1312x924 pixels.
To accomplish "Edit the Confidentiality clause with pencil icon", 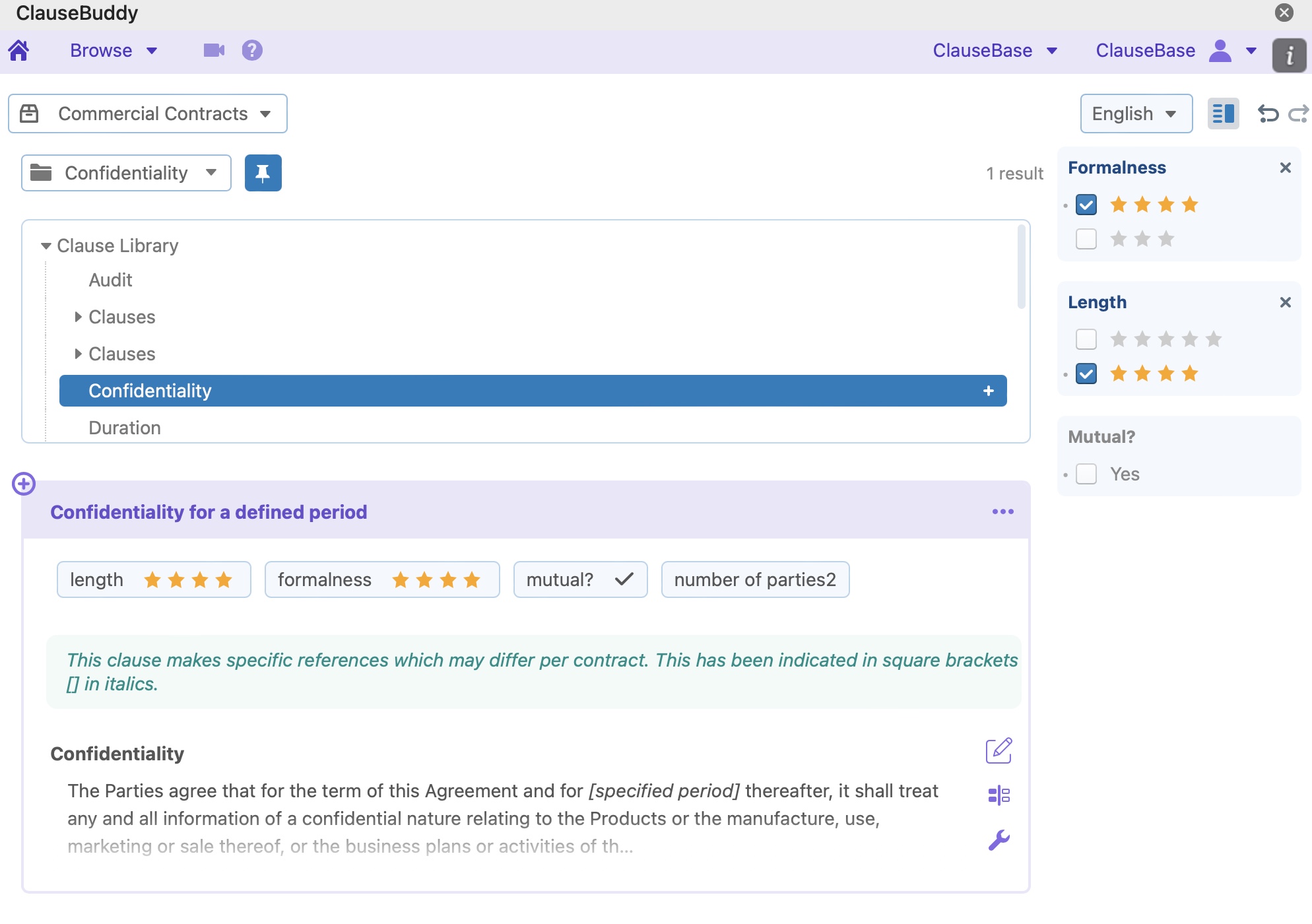I will click(x=1000, y=750).
